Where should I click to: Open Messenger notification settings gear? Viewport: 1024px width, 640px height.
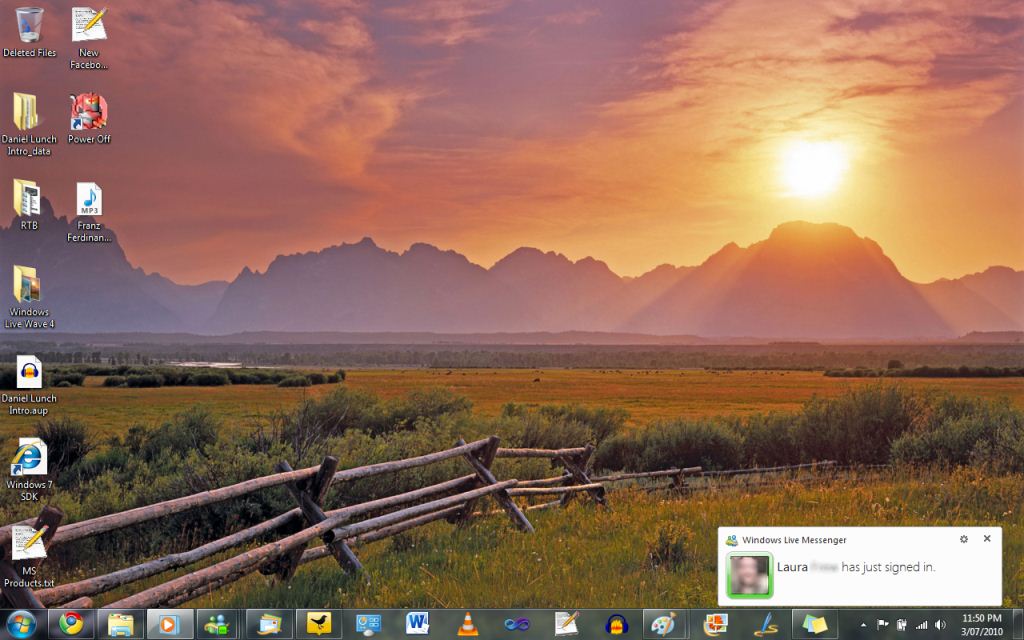(x=964, y=539)
